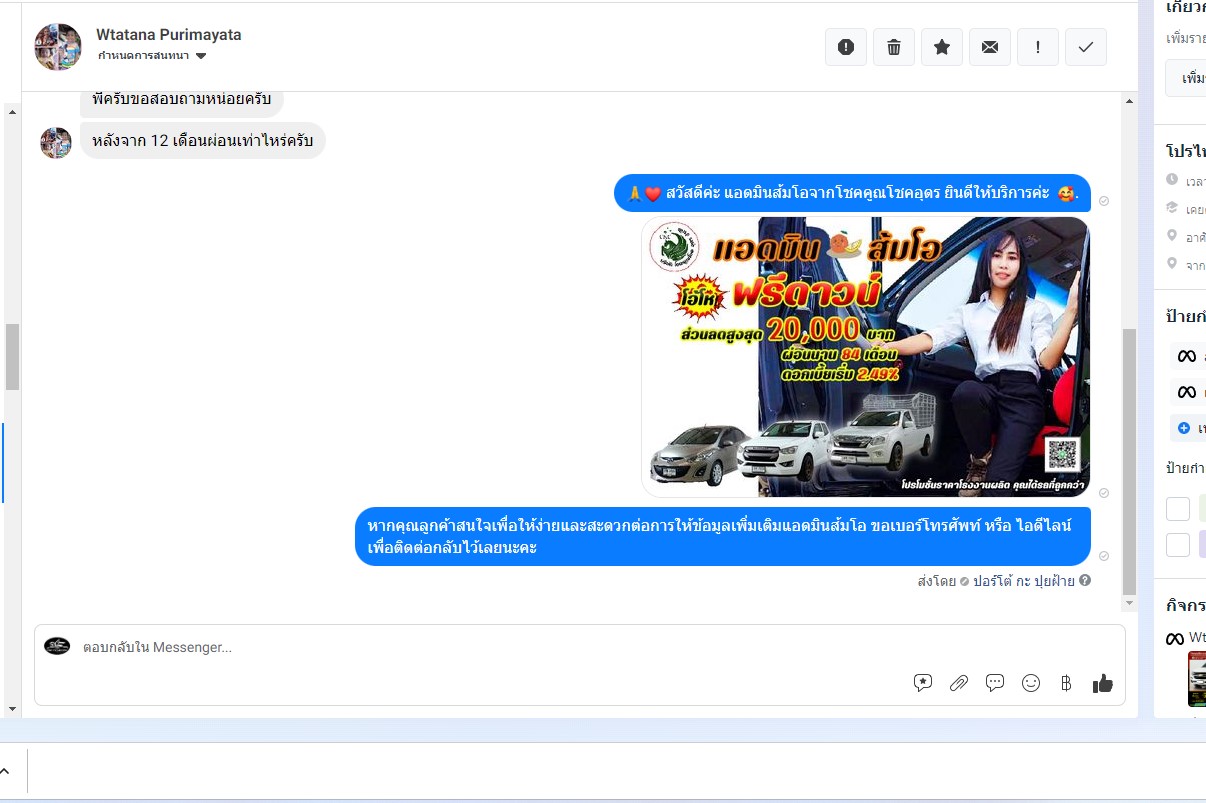Image resolution: width=1206 pixels, height=803 pixels.
Task: Open the กำหนดการสนทนา dropdown
Action: tap(152, 56)
